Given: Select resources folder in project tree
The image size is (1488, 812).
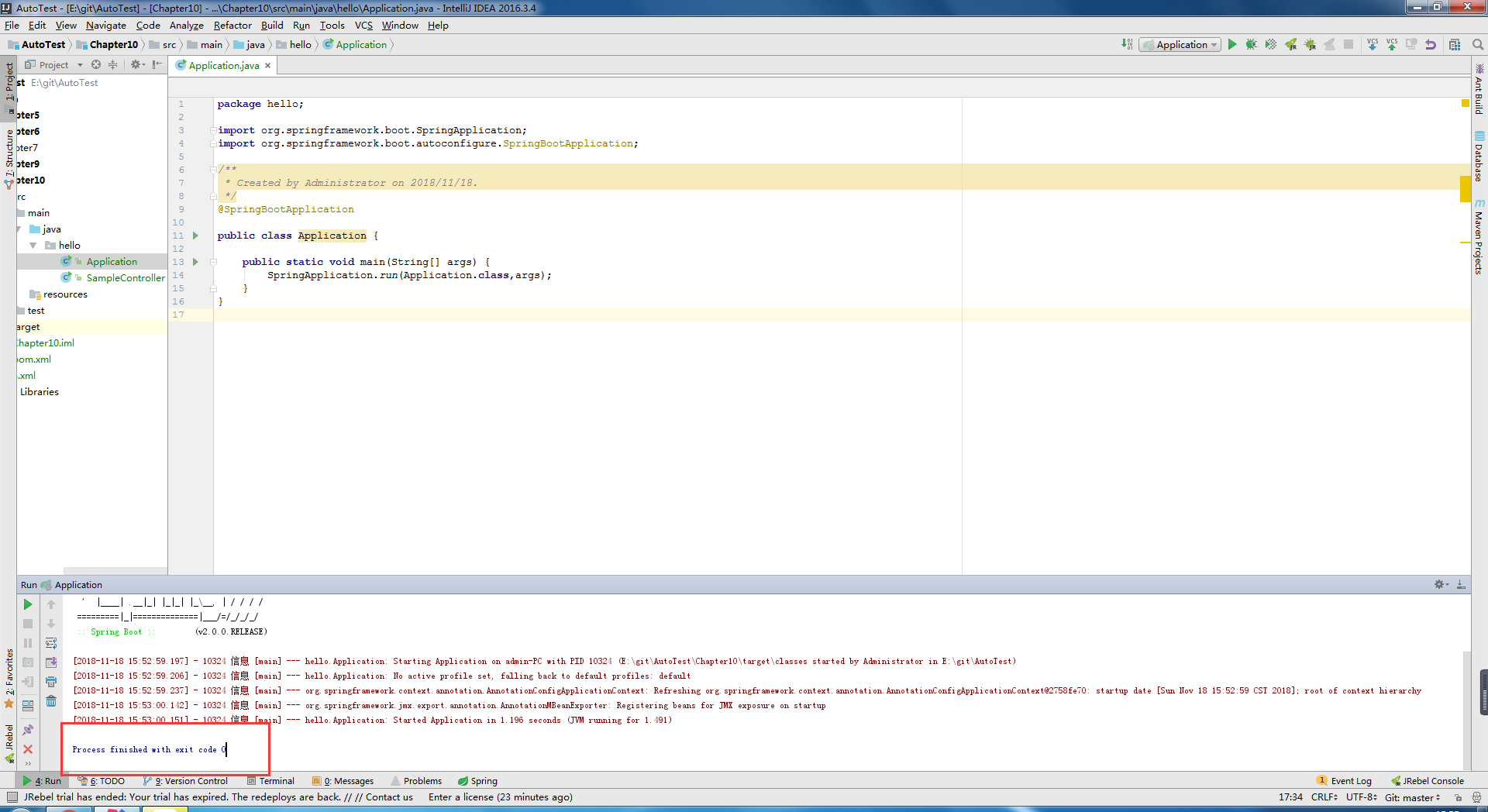Looking at the screenshot, I should click(65, 294).
